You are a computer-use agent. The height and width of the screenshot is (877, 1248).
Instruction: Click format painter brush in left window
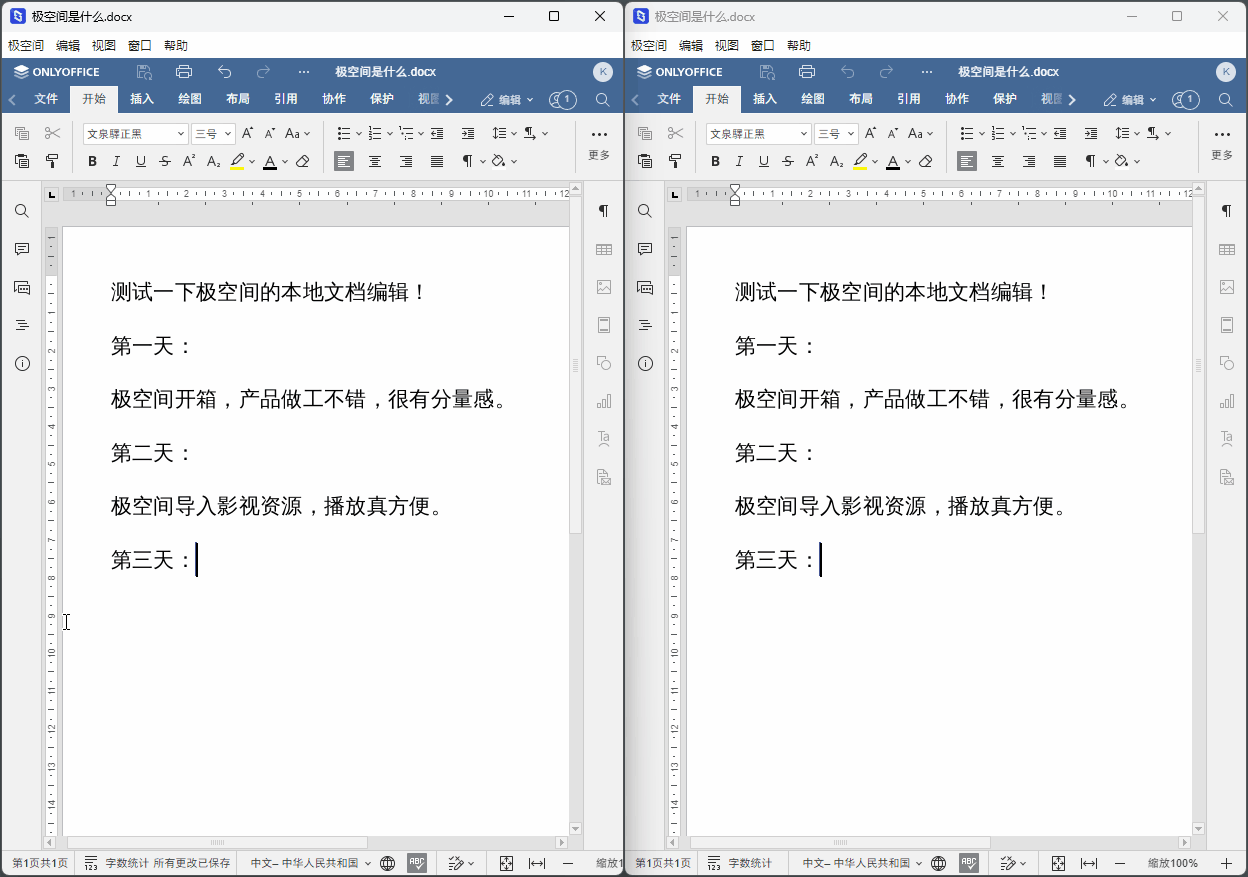pos(52,161)
